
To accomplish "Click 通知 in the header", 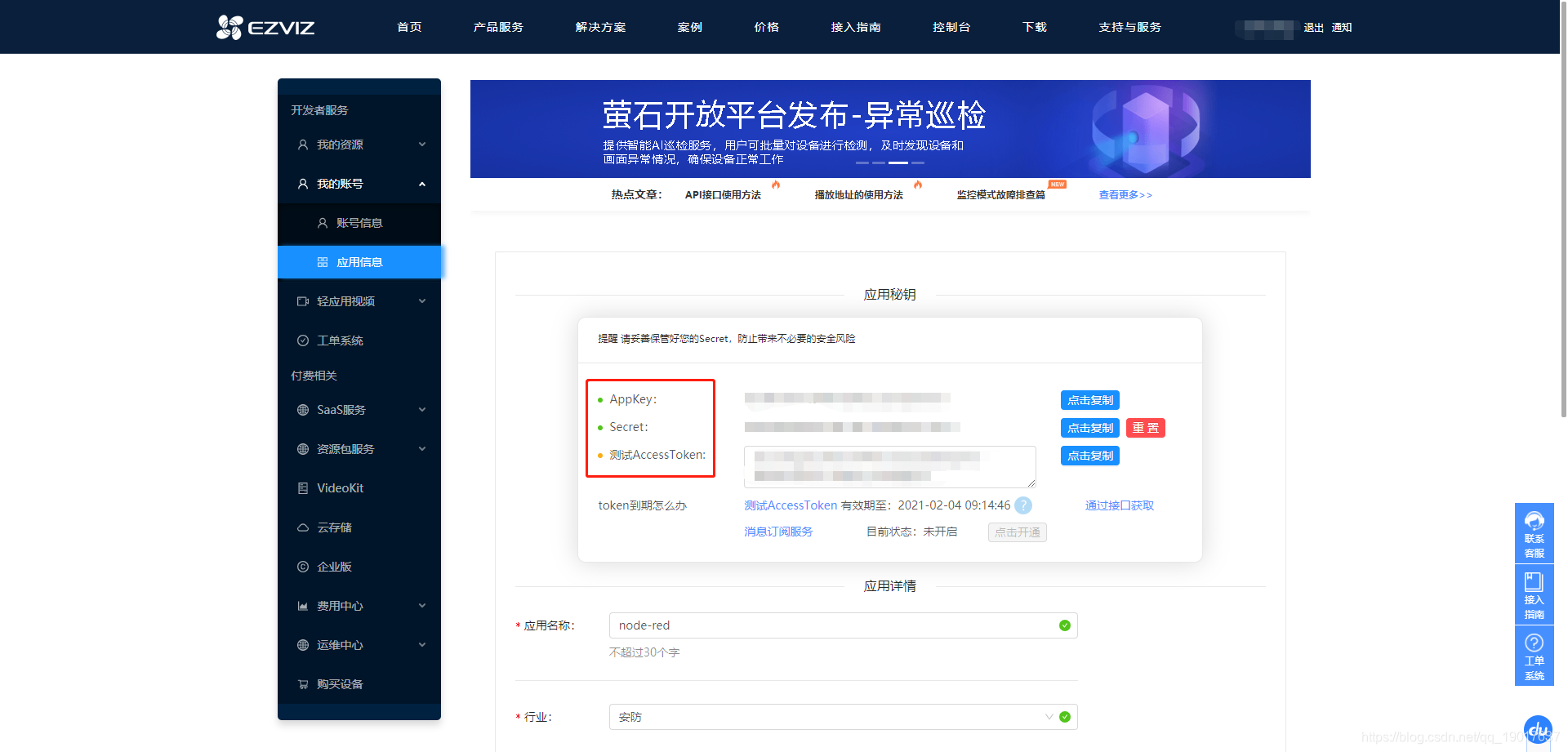I will 1342,27.
